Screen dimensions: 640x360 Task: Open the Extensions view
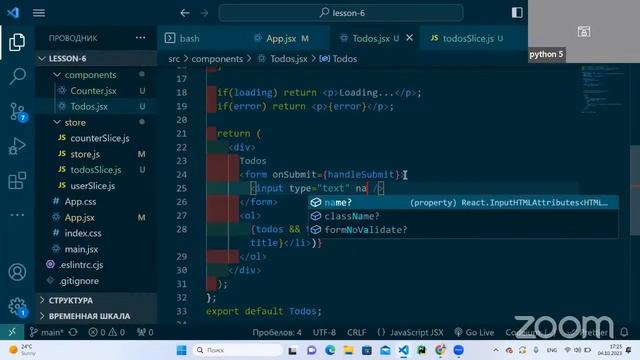pos(17,180)
